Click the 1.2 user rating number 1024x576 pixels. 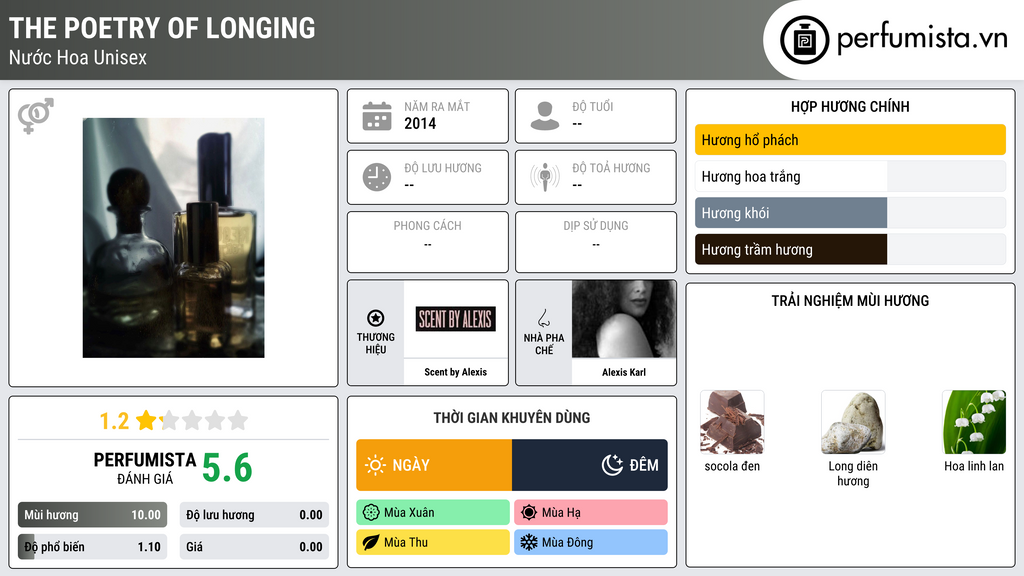tap(114, 421)
